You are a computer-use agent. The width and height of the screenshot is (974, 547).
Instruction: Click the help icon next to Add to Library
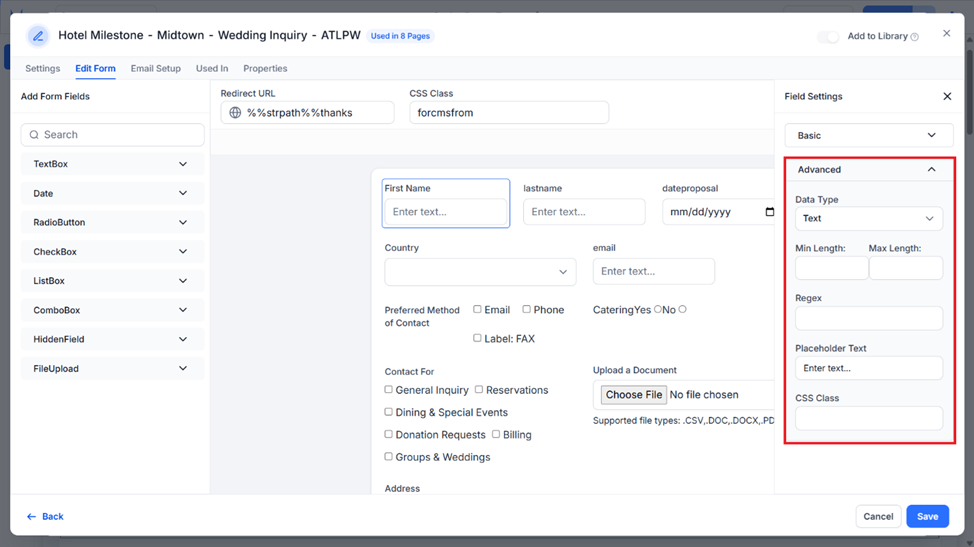pos(914,37)
